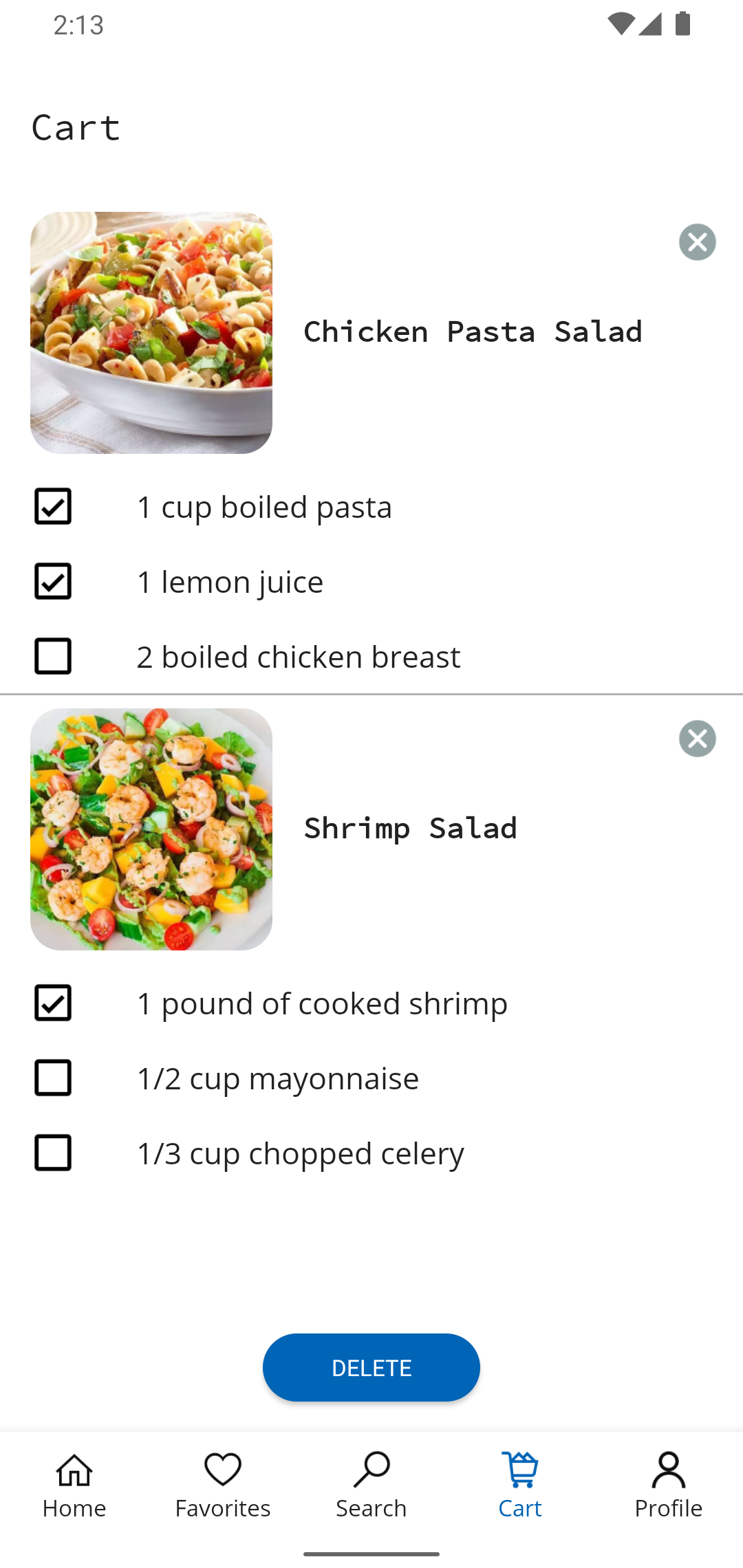The width and height of the screenshot is (743, 1568).
Task: Tick the 1/3 cup chopped celery checkbox
Action: [x=53, y=1153]
